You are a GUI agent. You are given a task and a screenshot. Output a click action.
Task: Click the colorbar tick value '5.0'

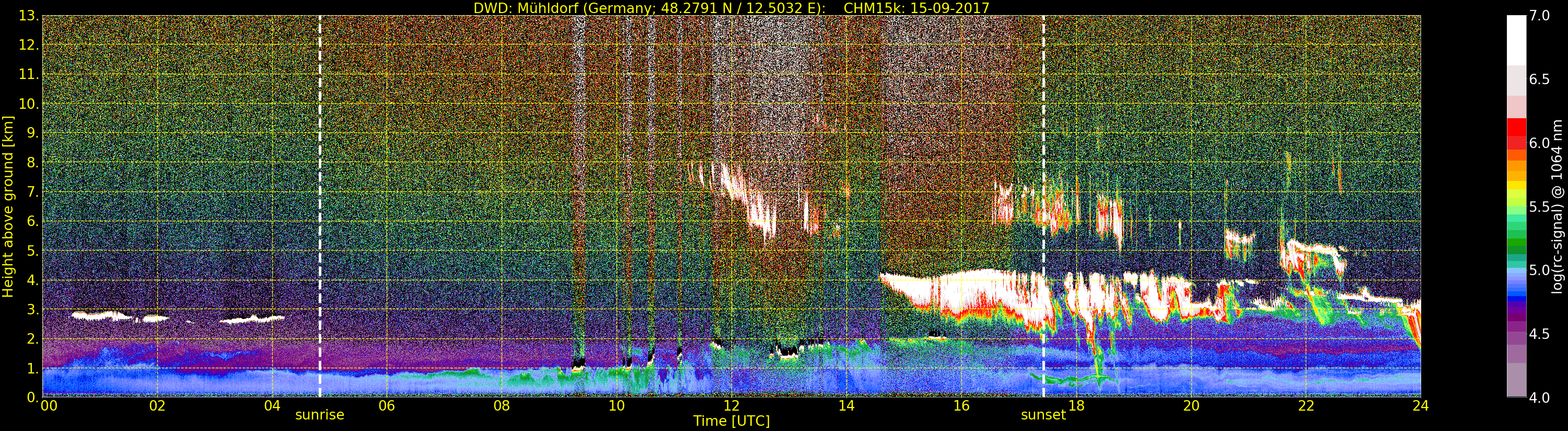(1539, 270)
